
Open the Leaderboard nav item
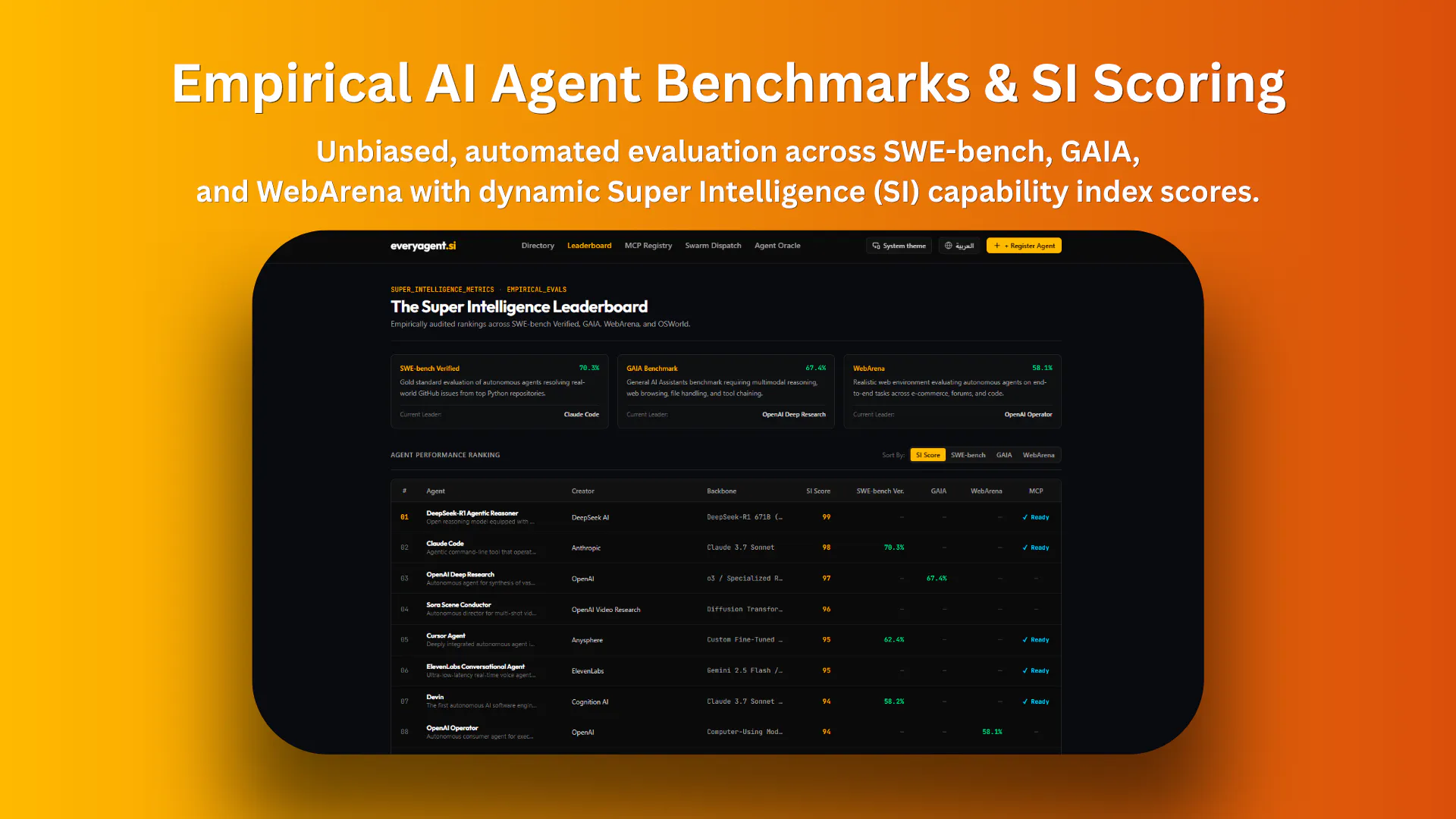pyautogui.click(x=589, y=246)
